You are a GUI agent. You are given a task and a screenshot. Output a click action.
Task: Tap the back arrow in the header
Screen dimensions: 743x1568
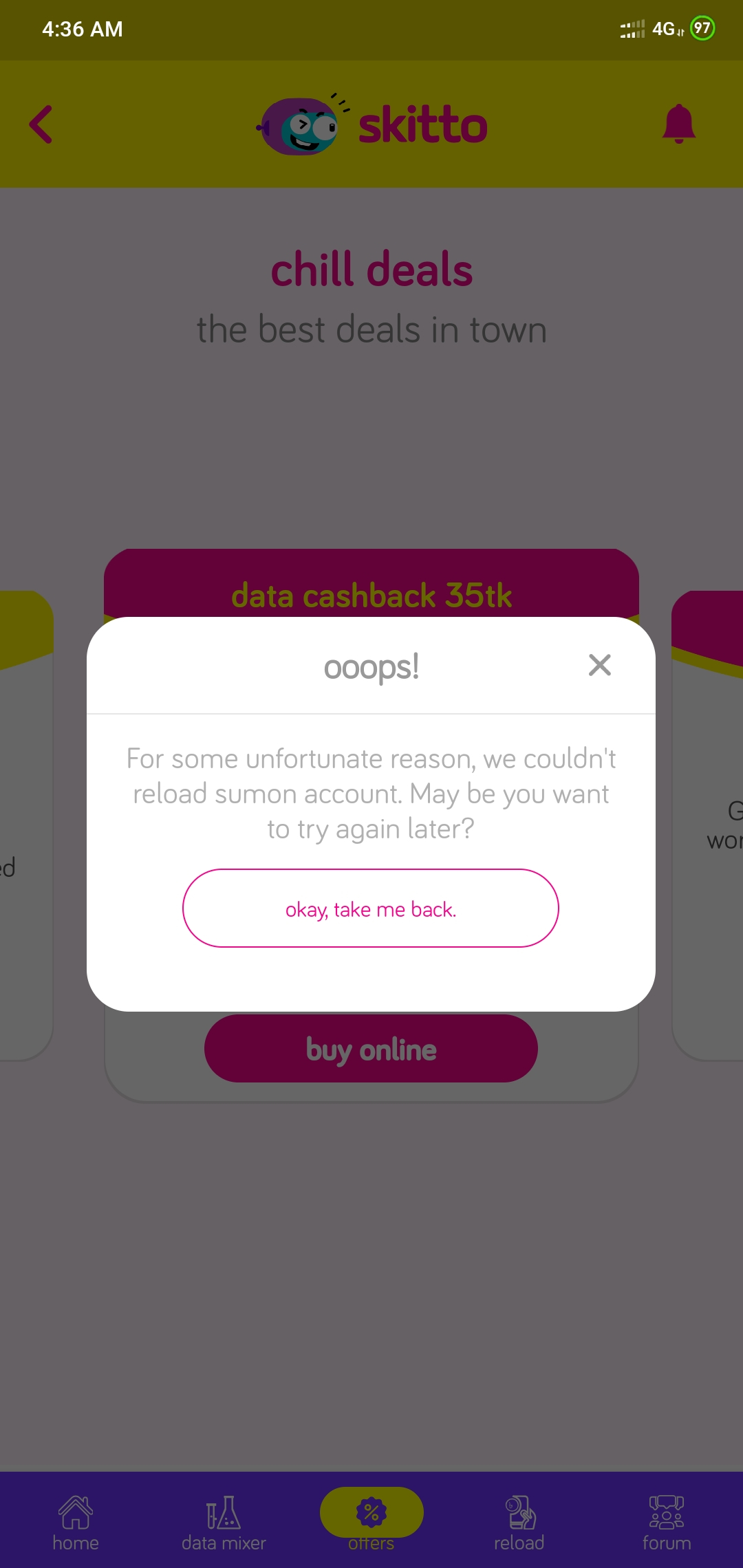click(41, 124)
